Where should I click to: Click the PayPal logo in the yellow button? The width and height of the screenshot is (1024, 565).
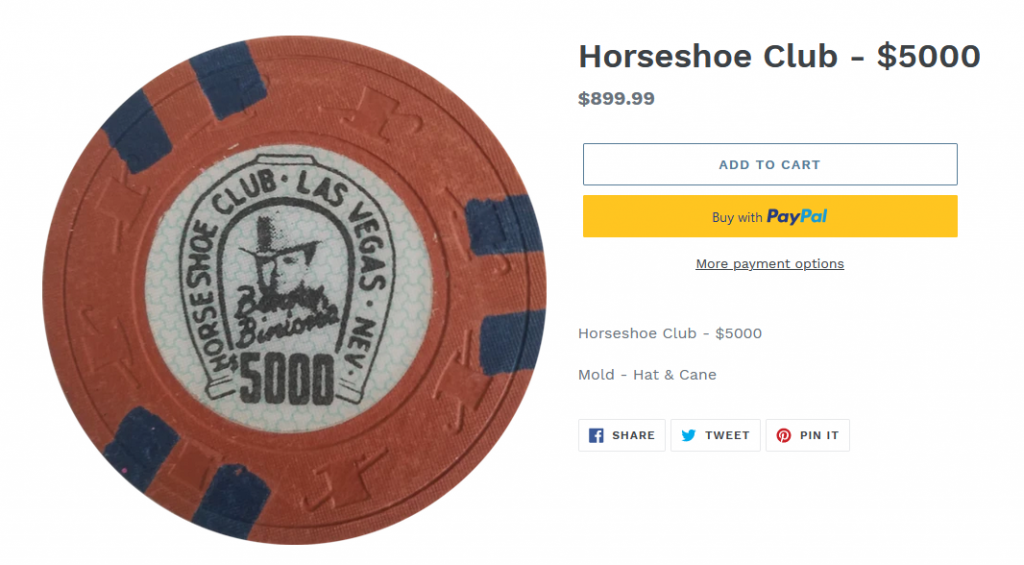click(x=797, y=217)
